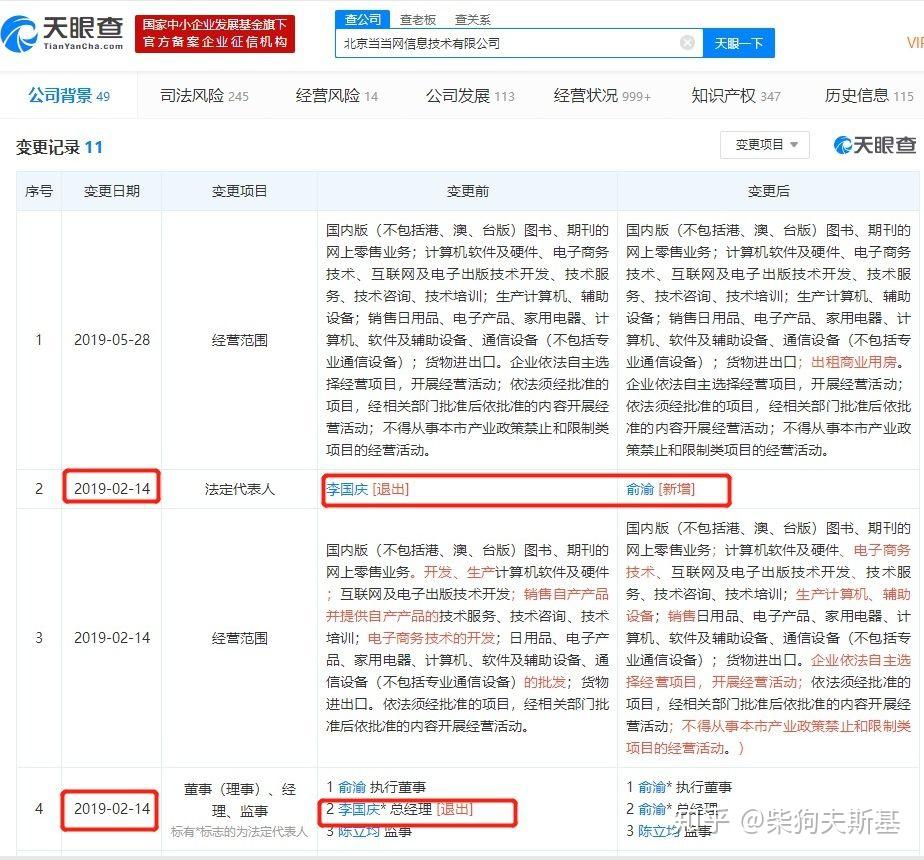
Task: Select the 法定代表人 change item cell
Action: [240, 489]
